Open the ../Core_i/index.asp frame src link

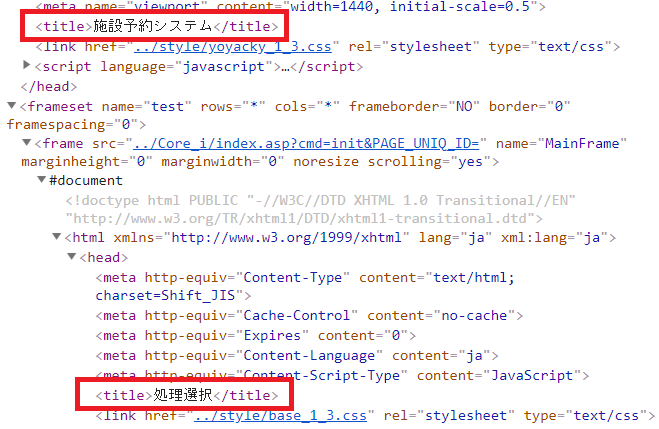pos(306,144)
